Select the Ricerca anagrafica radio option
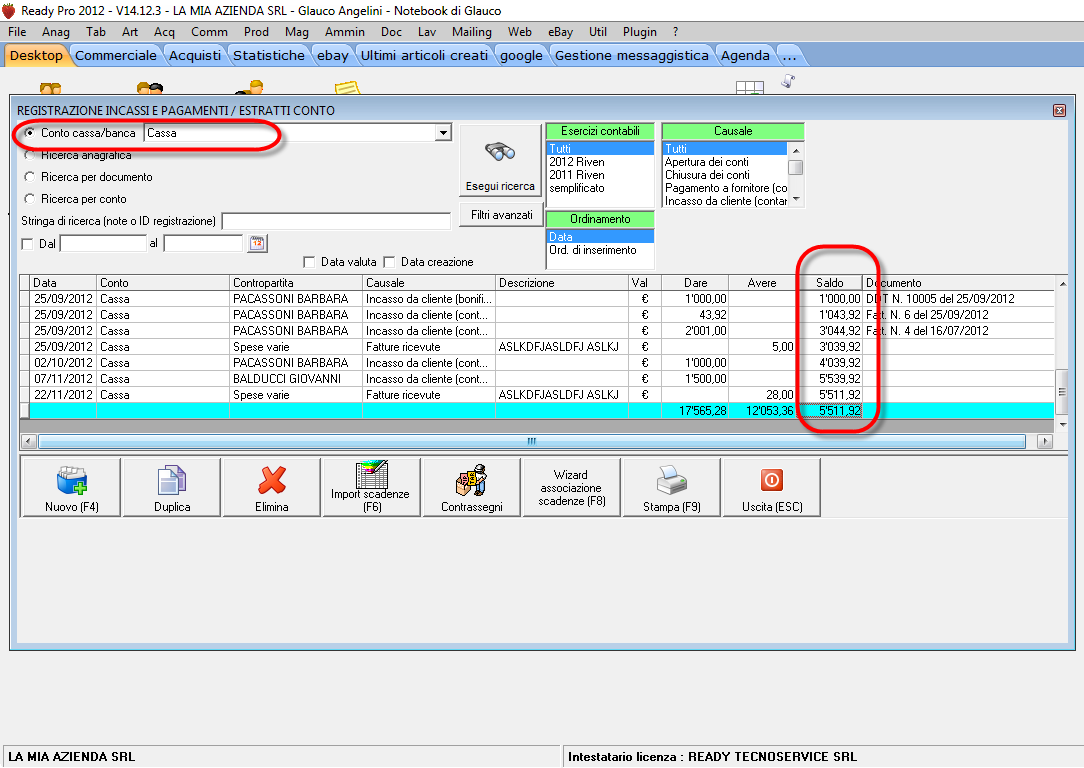Viewport: 1084px width, 768px height. tap(30, 155)
